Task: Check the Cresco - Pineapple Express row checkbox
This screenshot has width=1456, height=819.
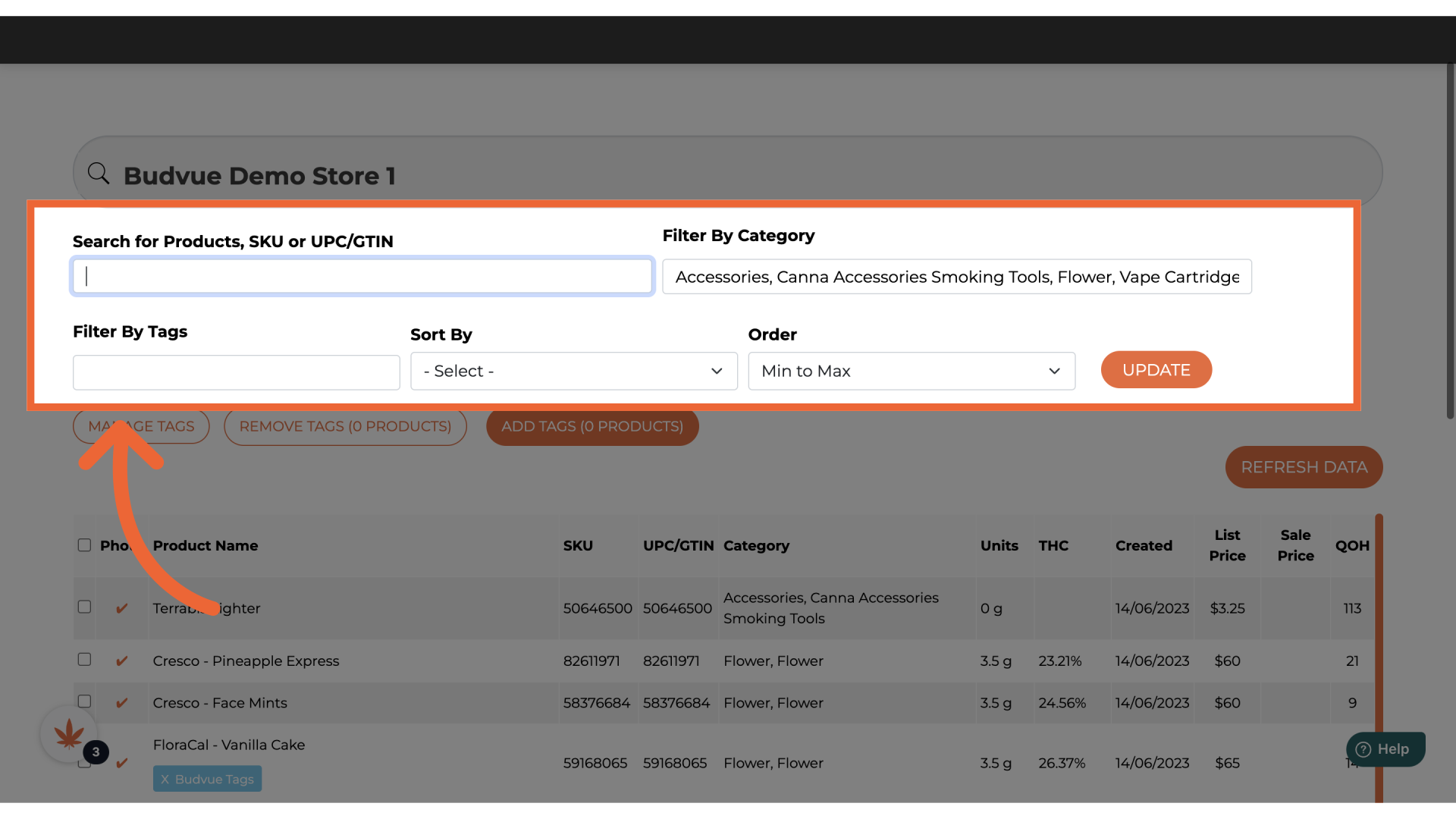Action: (84, 660)
